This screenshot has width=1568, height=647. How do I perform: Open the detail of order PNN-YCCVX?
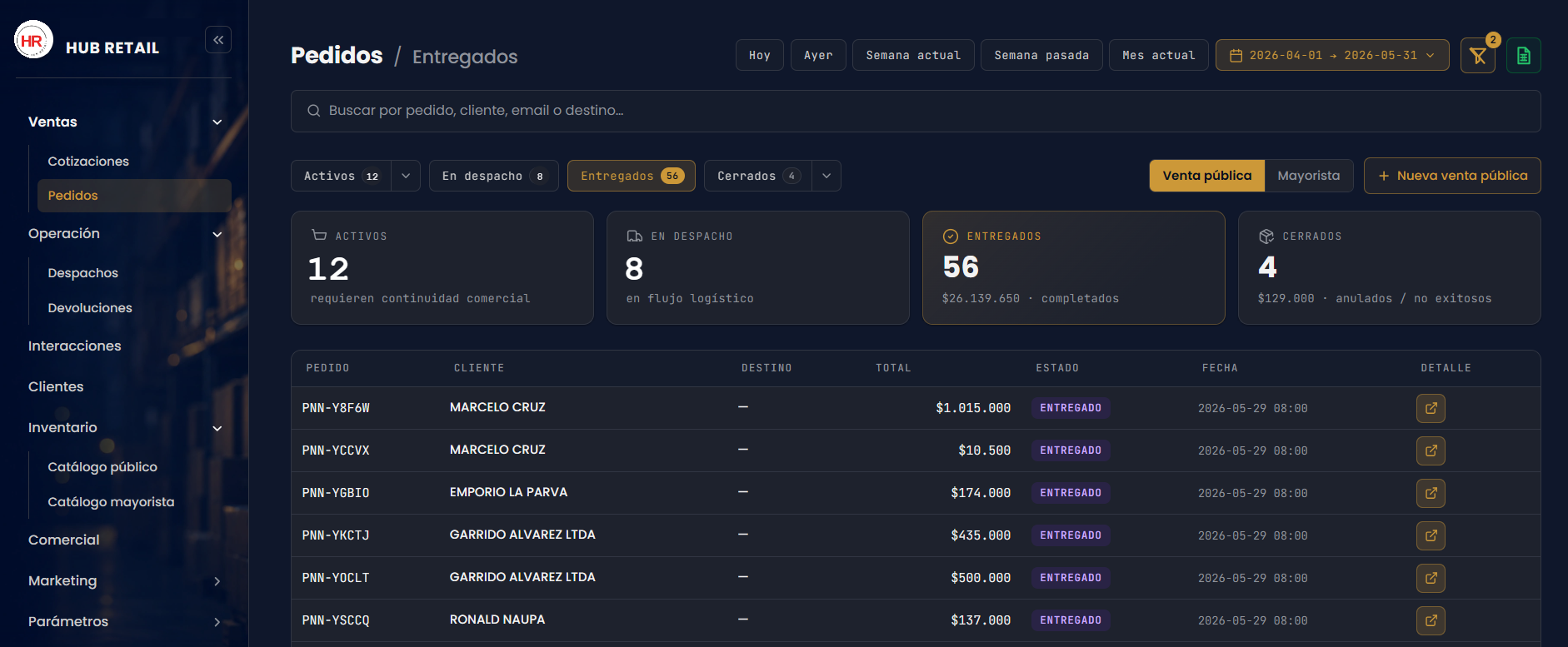[x=1431, y=450]
